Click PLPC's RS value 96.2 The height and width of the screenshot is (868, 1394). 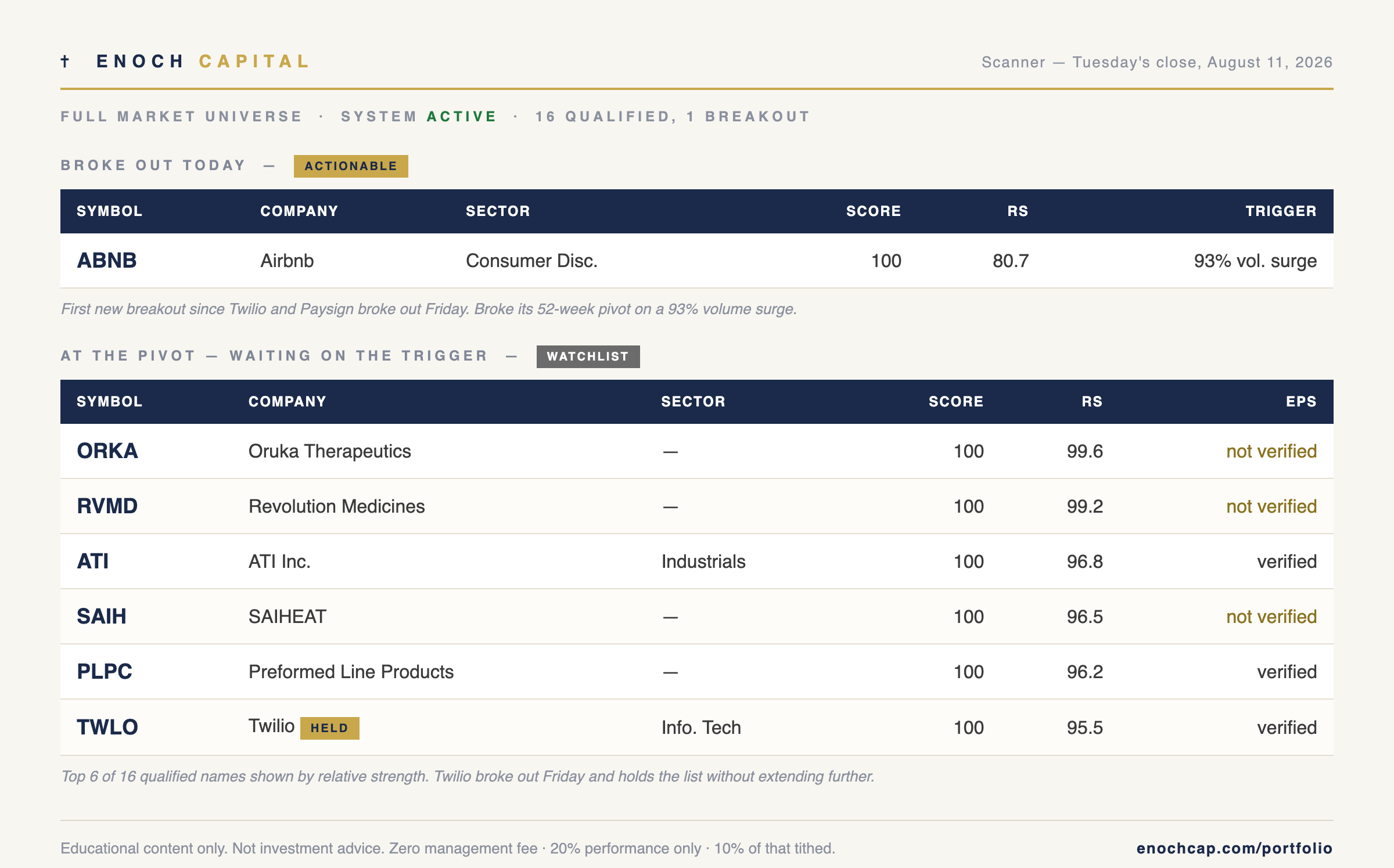(1085, 672)
